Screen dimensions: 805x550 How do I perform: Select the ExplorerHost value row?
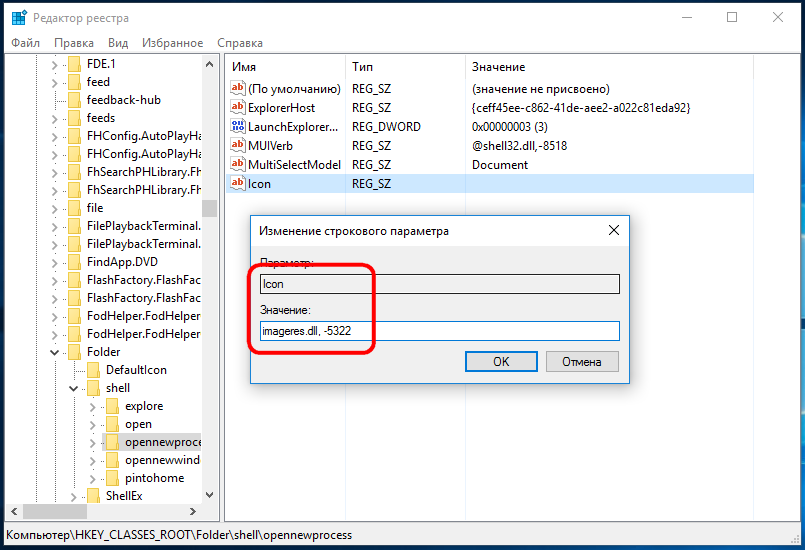pyautogui.click(x=490, y=107)
